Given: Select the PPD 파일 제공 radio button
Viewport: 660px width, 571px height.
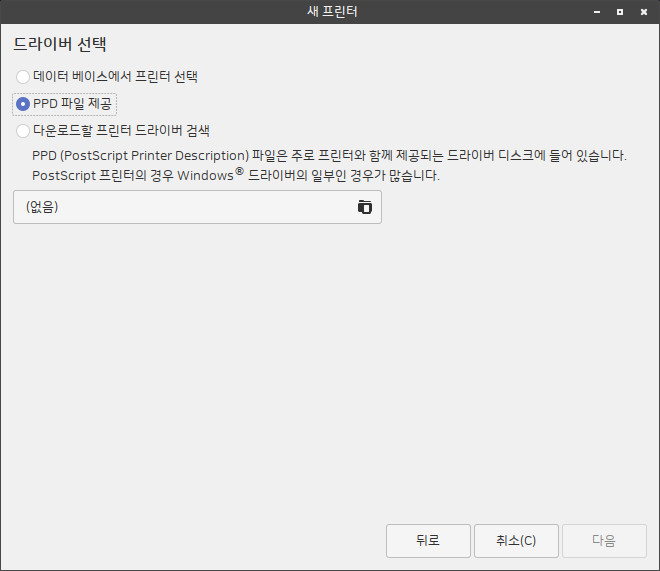Looking at the screenshot, I should pyautogui.click(x=23, y=103).
